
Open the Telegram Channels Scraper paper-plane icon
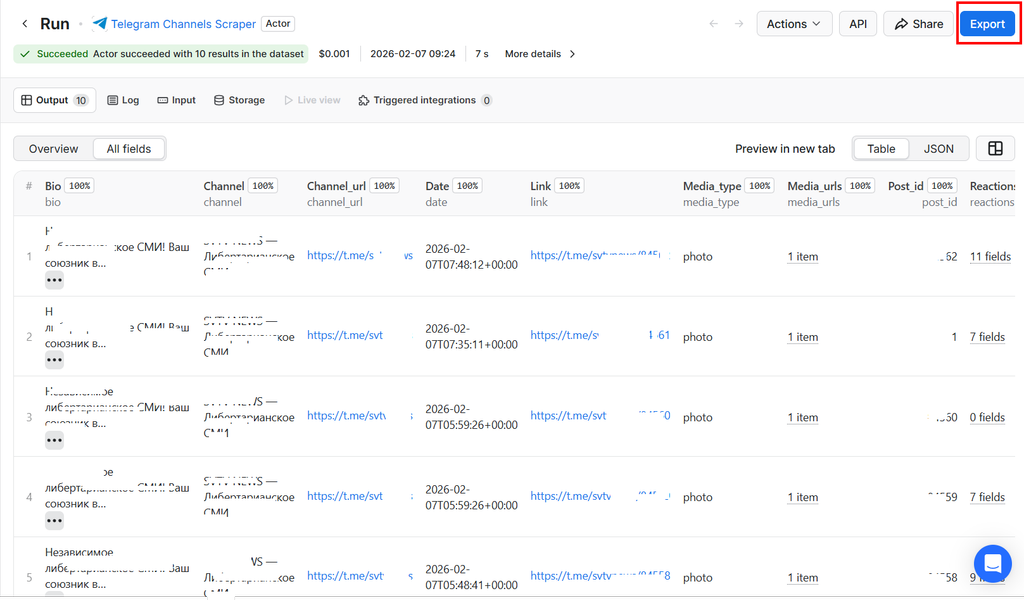[x=100, y=24]
